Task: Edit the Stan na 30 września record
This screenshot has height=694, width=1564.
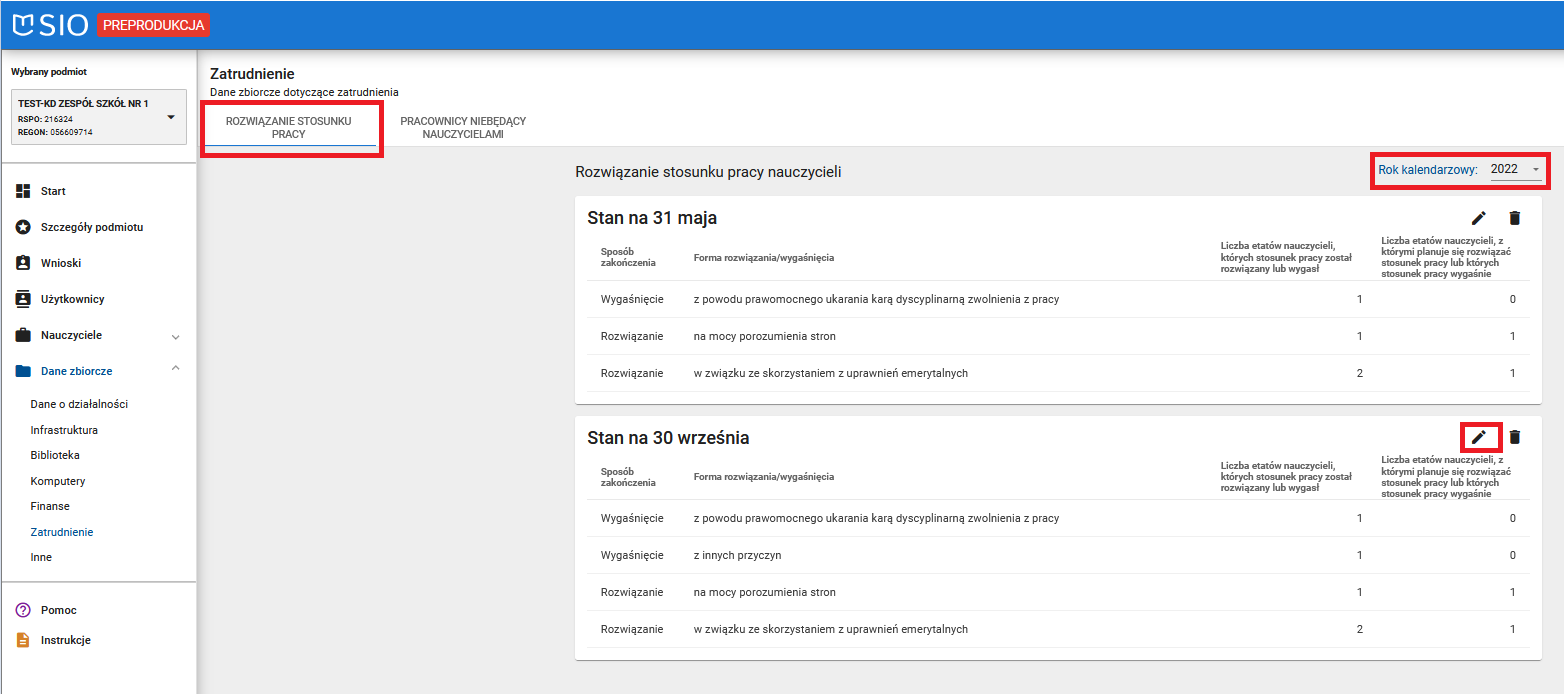Action: (x=1478, y=437)
